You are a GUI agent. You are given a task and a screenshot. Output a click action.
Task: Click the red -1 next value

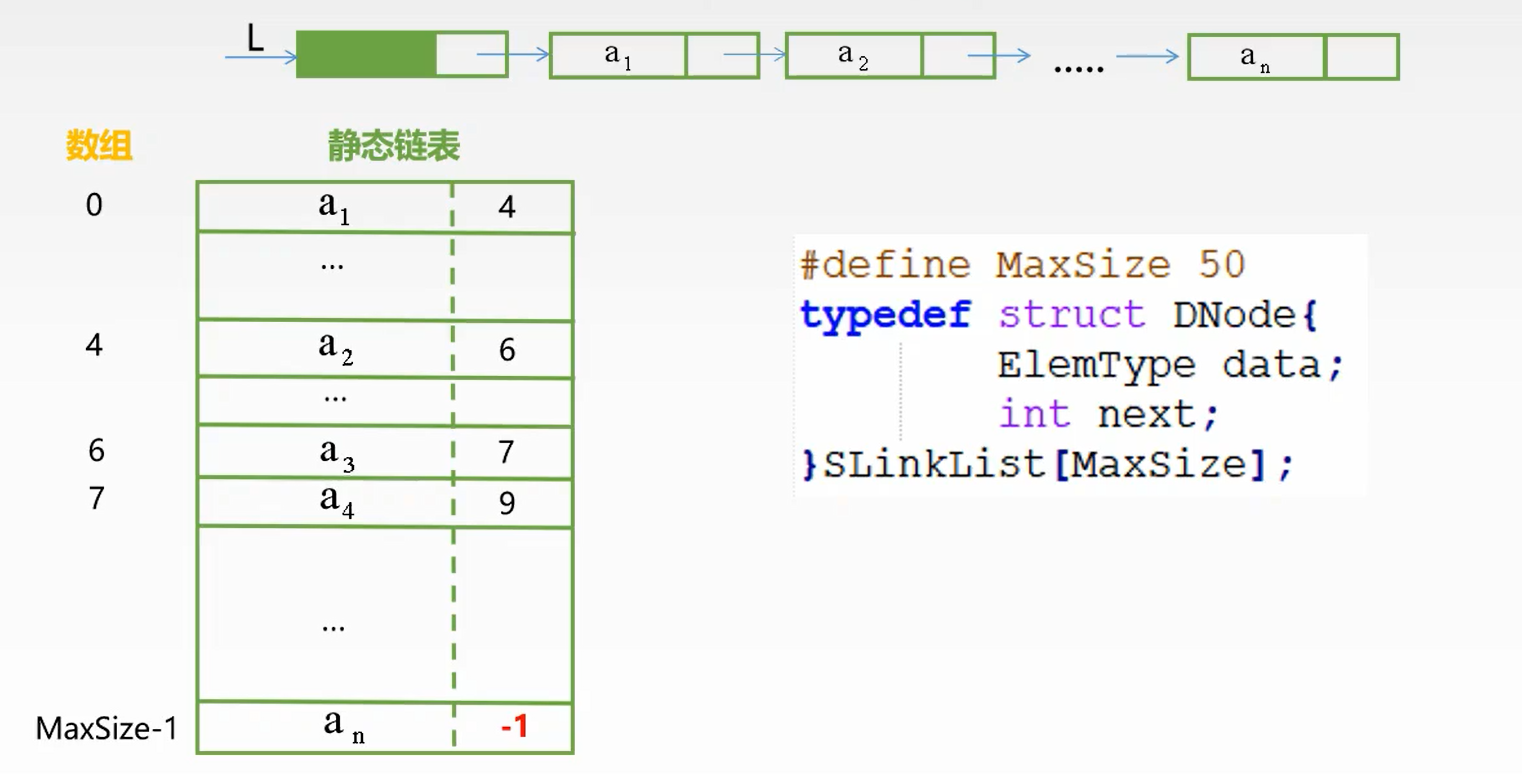coord(513,727)
